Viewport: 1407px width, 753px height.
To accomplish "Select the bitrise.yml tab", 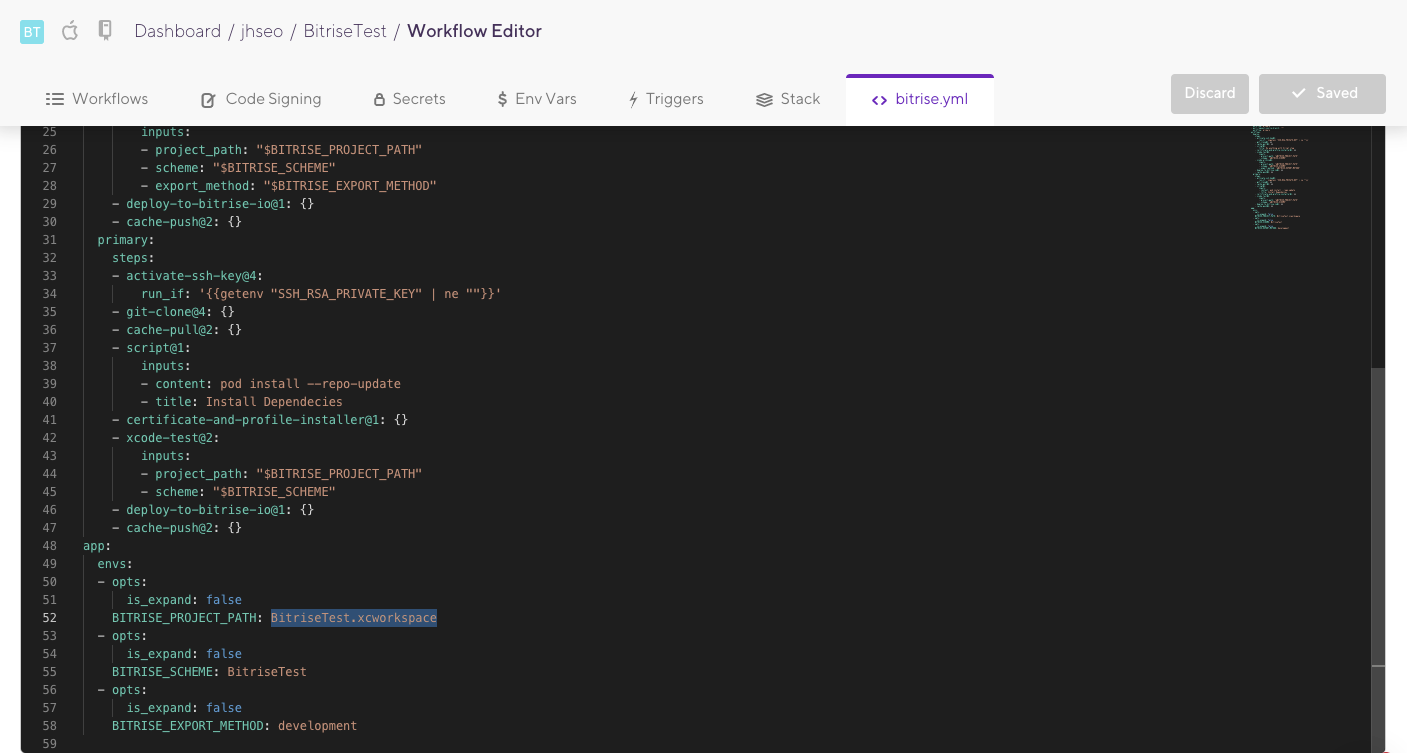I will click(x=920, y=99).
